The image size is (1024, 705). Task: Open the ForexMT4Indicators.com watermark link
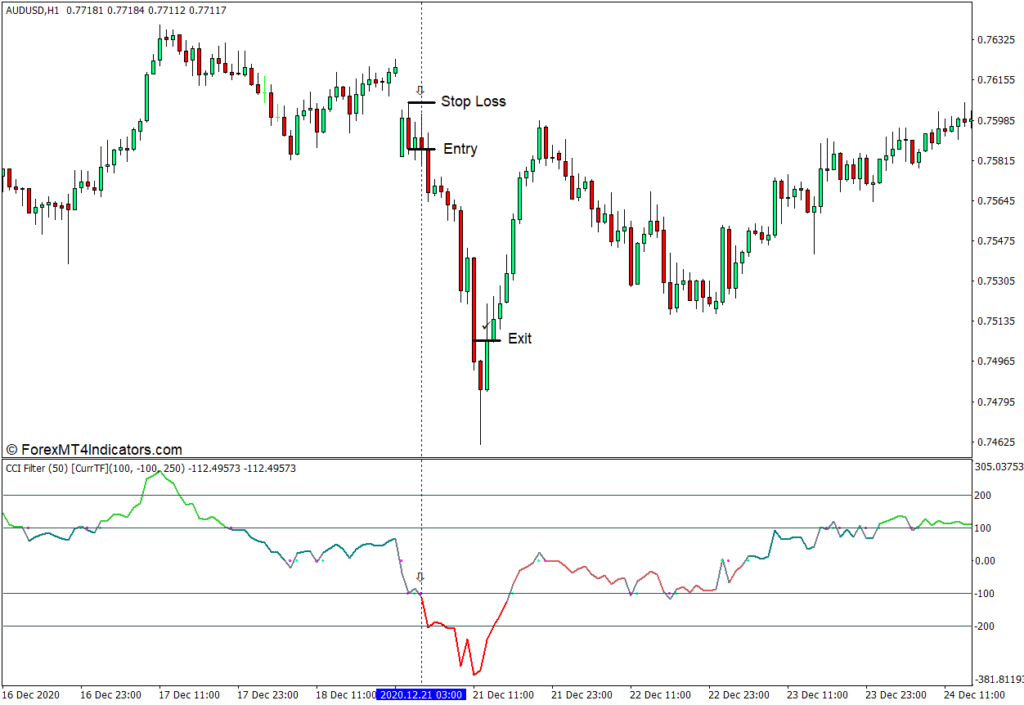coord(94,450)
